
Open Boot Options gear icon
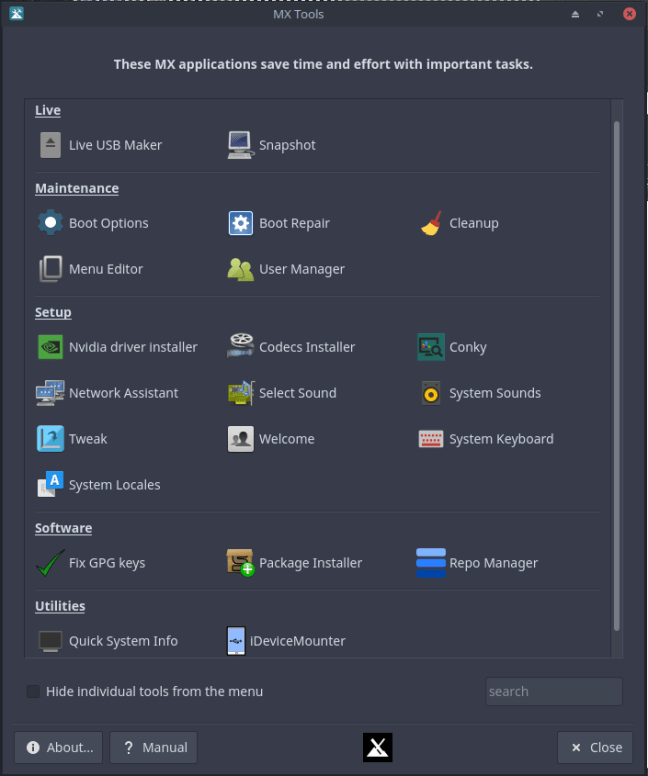[50, 223]
